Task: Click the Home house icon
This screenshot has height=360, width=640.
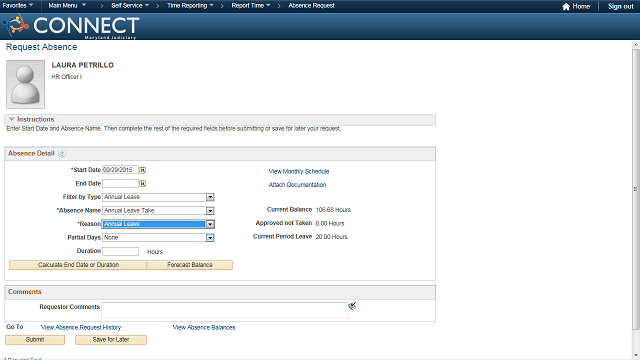Action: [x=566, y=7]
